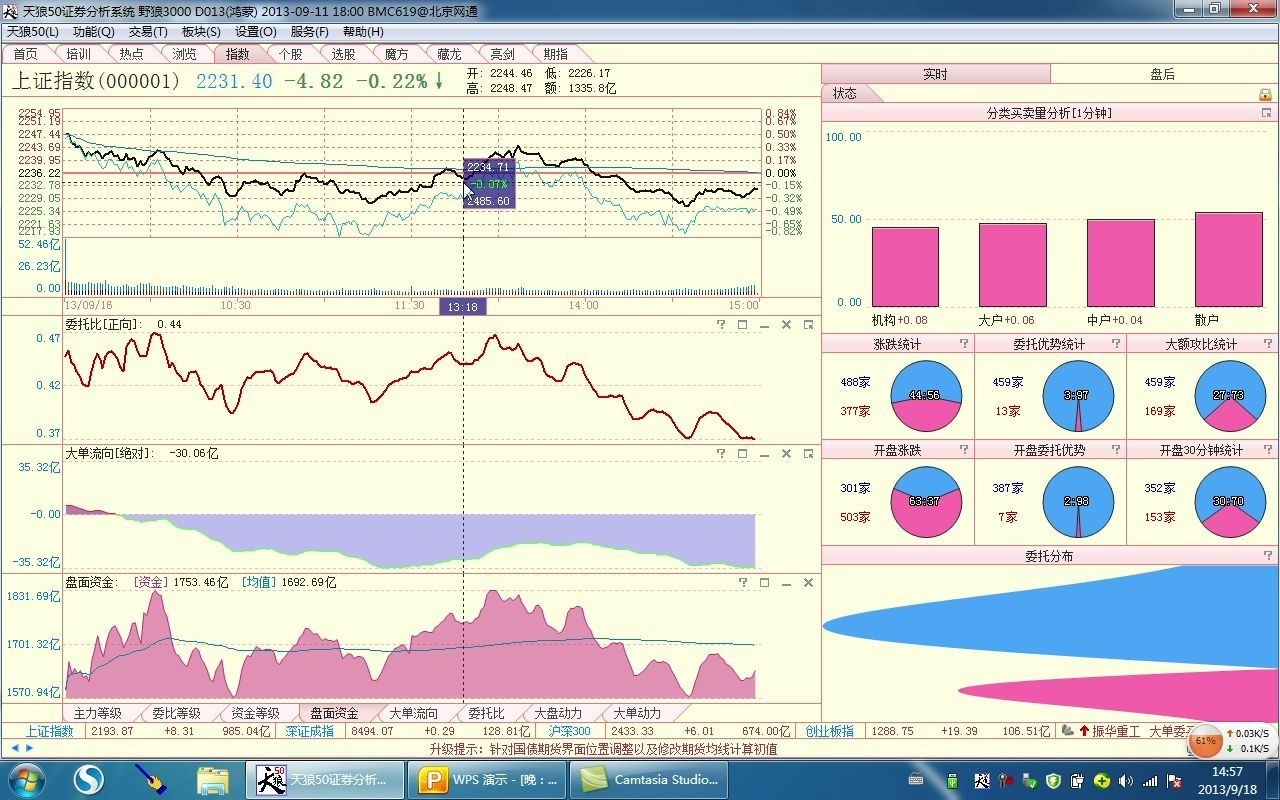The height and width of the screenshot is (800, 1280).
Task: Click the lock icon beside 状态 tab
Action: (x=1265, y=94)
